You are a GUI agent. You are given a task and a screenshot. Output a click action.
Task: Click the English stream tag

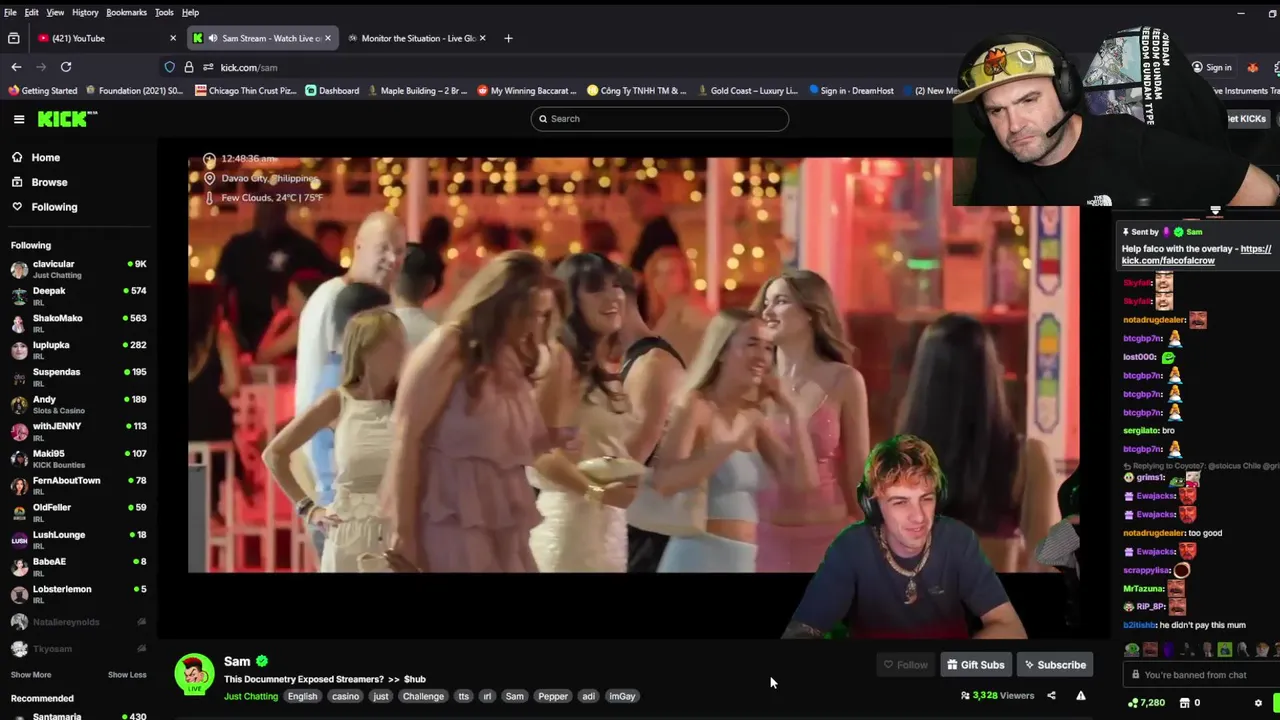[x=302, y=696]
